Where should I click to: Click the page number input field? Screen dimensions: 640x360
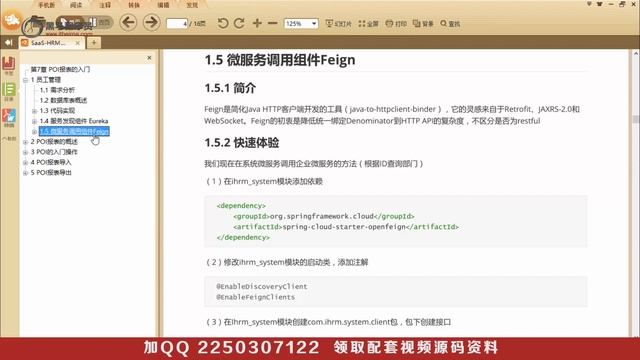[177, 23]
